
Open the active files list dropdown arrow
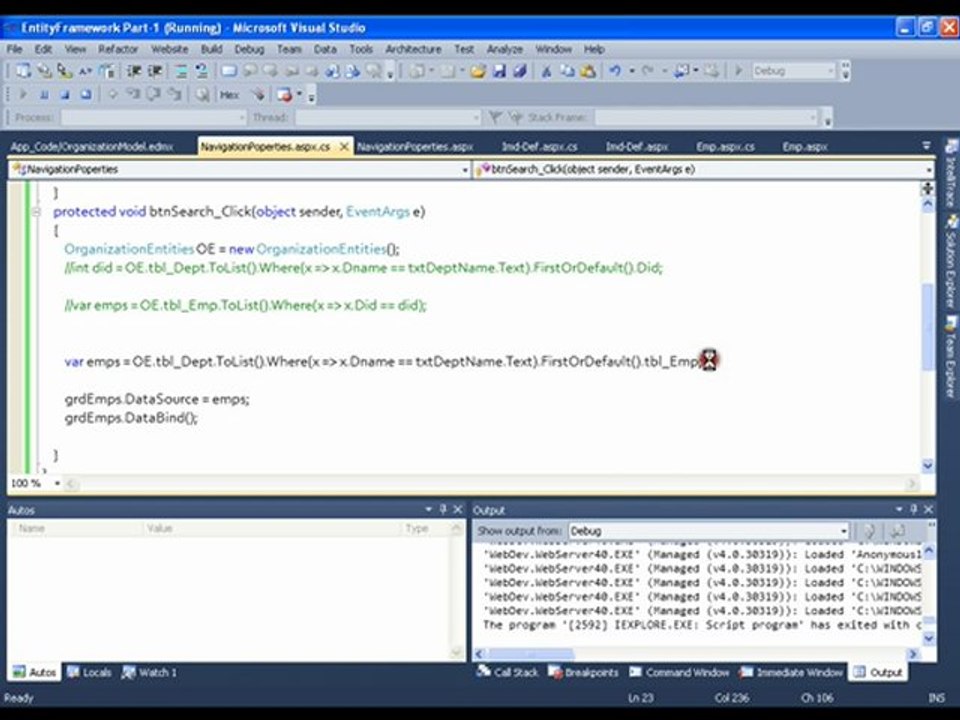pos(926,146)
